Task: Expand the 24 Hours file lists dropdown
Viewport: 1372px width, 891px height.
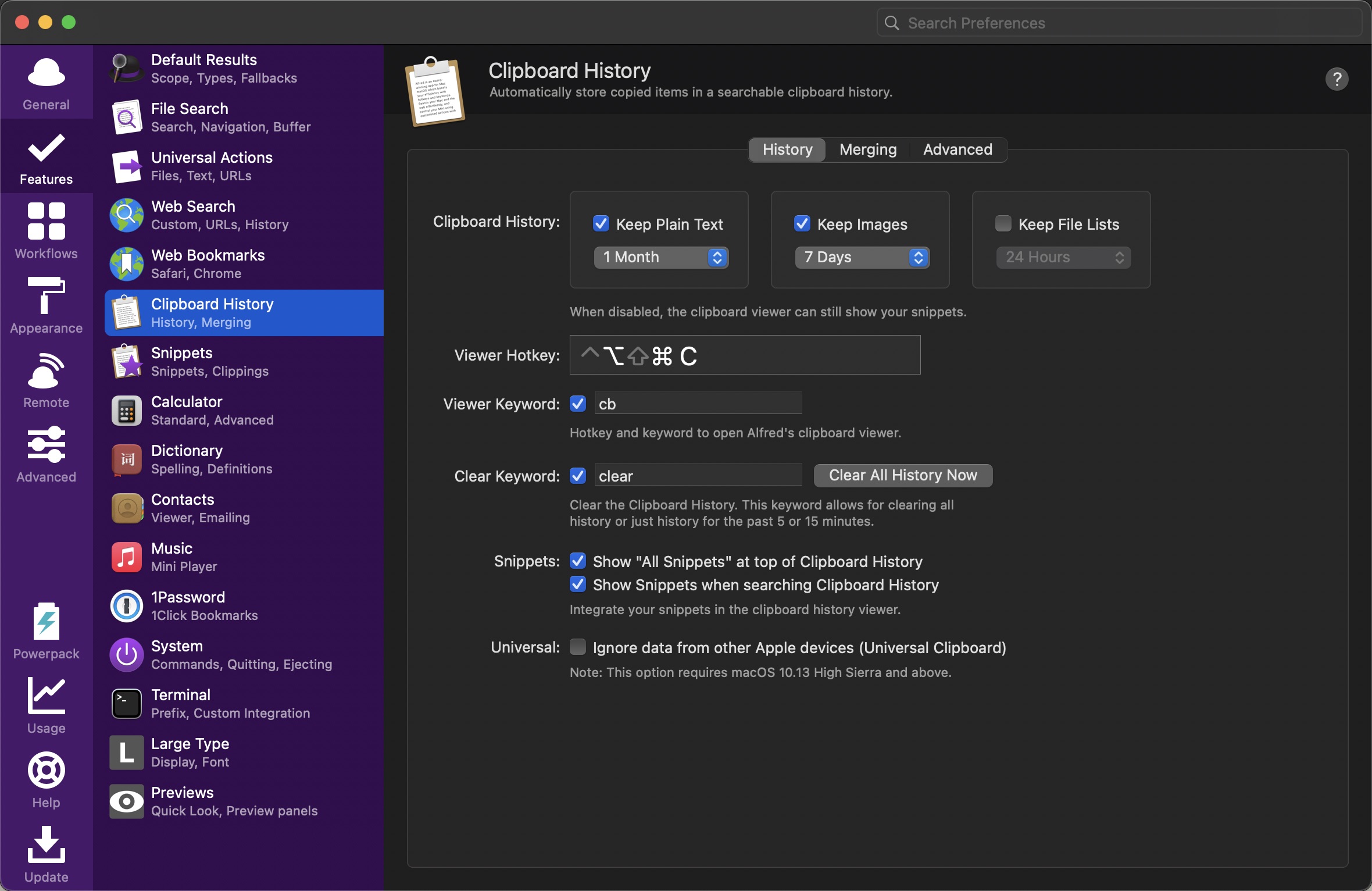Action: (1063, 258)
